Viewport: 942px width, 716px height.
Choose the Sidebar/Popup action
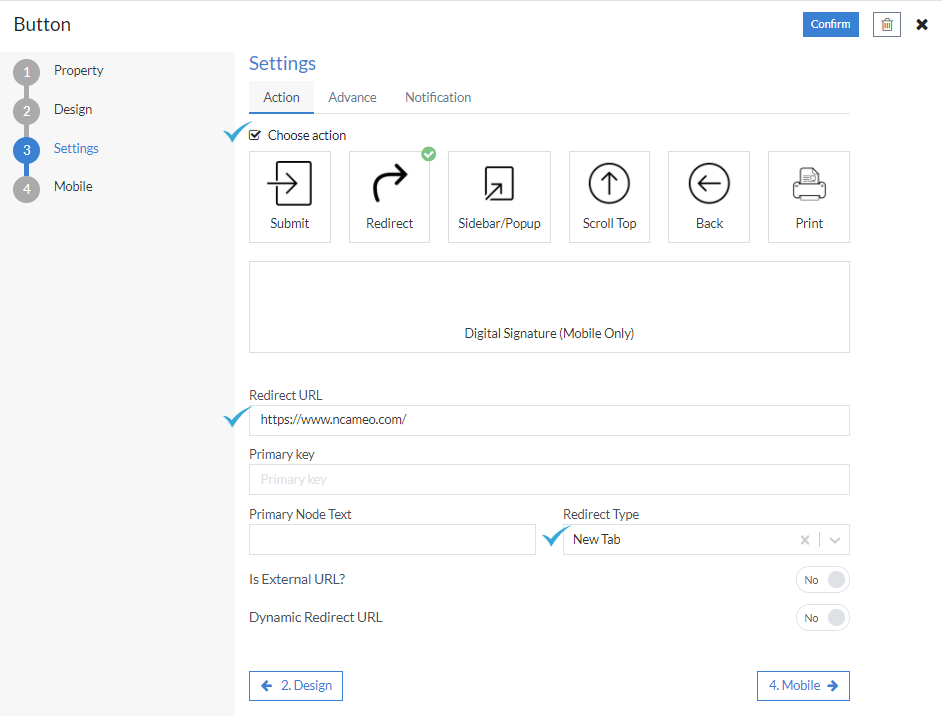[499, 196]
